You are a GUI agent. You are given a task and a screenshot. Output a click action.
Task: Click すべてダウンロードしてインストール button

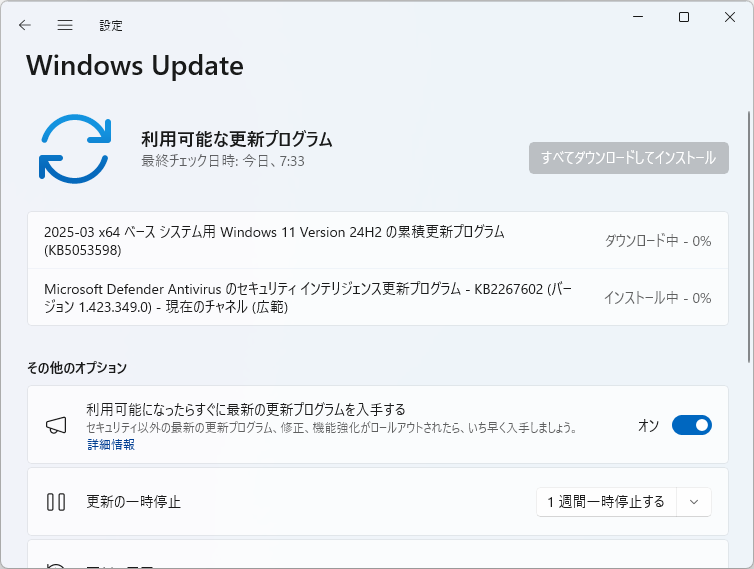click(x=628, y=158)
